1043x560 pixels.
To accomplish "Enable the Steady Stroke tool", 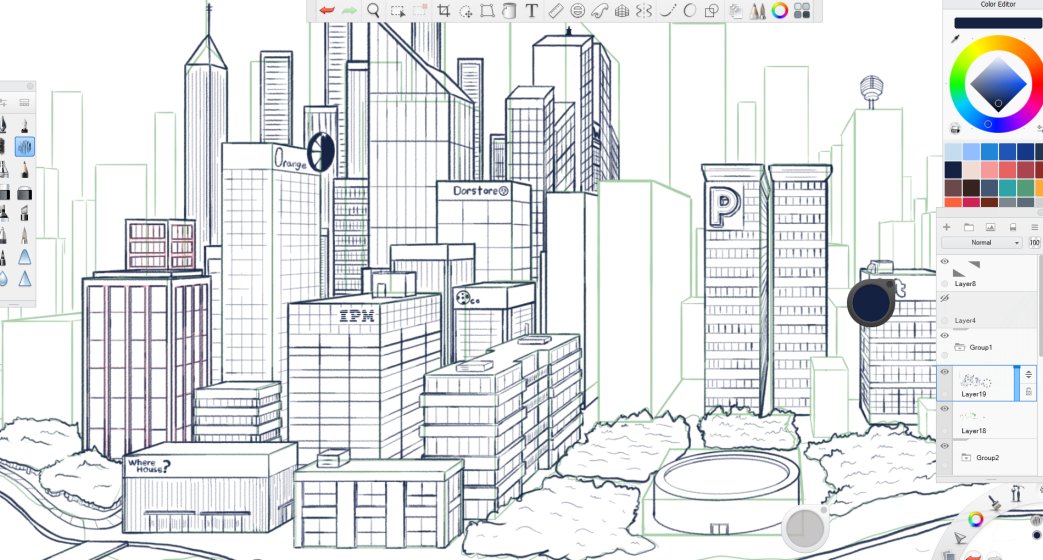I will coord(667,11).
